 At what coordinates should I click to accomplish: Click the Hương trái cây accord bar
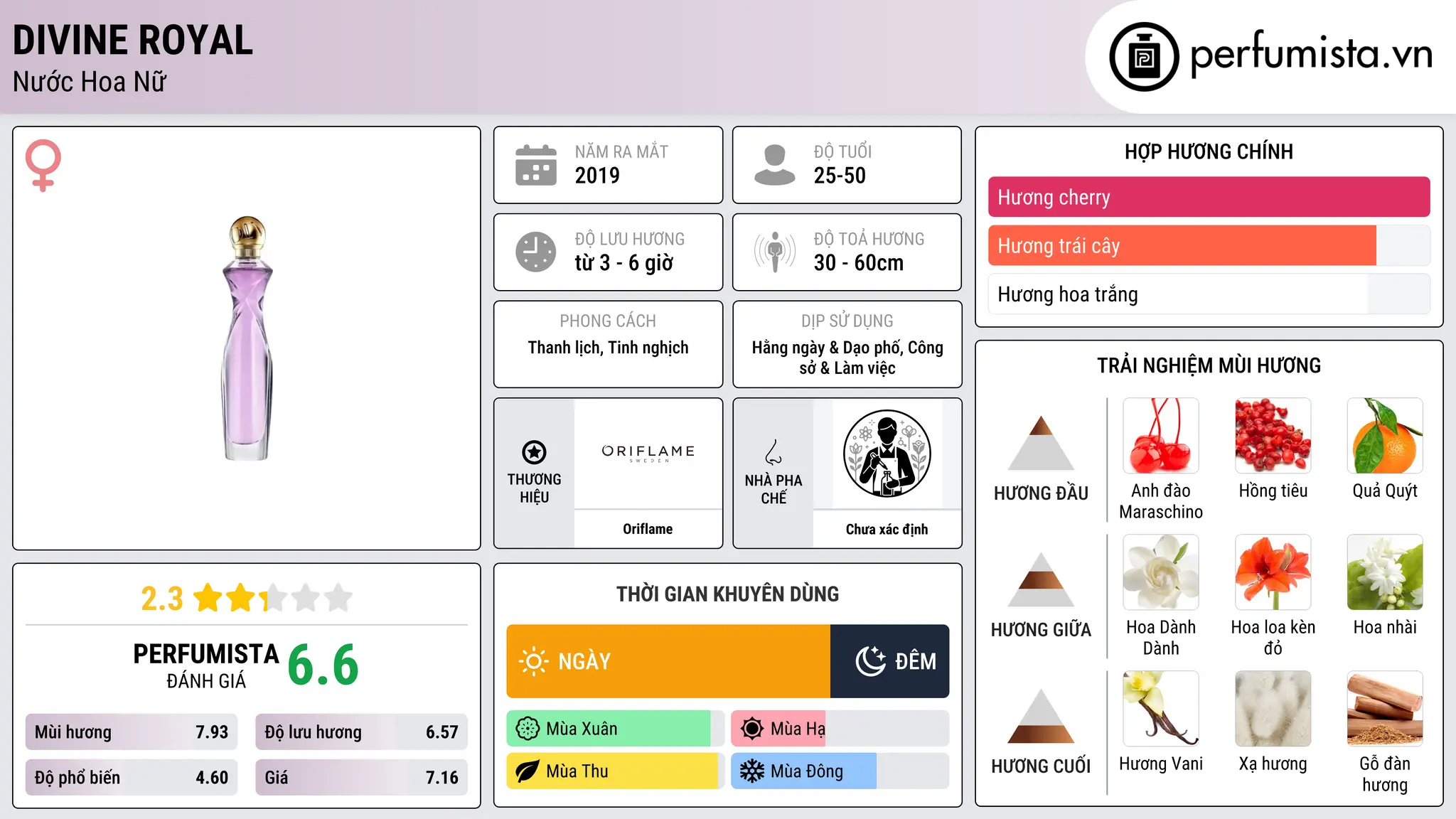[x=1209, y=245]
